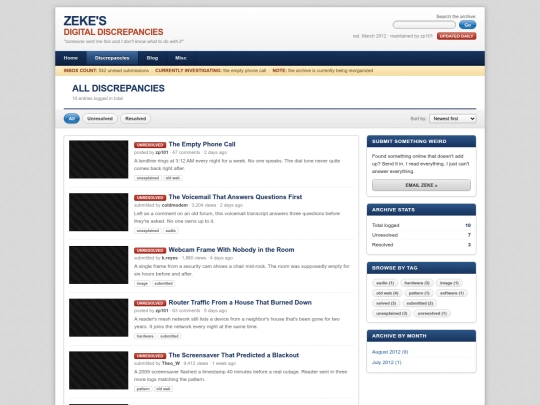The image size is (540, 405).
Task: Browse the unresolved (1) tag
Action: click(x=432, y=313)
